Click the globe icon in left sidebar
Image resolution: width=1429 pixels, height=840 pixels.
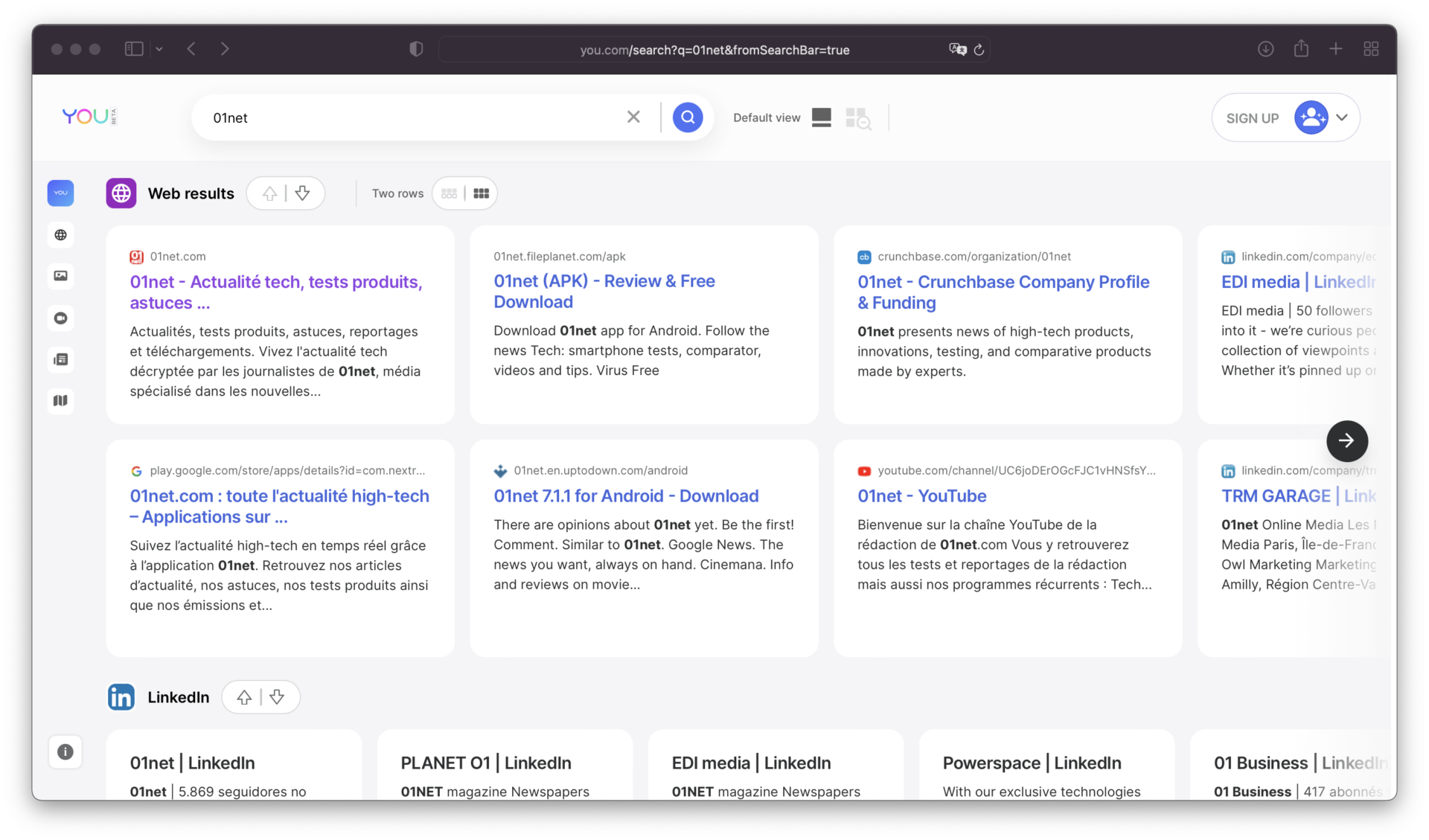pos(61,235)
